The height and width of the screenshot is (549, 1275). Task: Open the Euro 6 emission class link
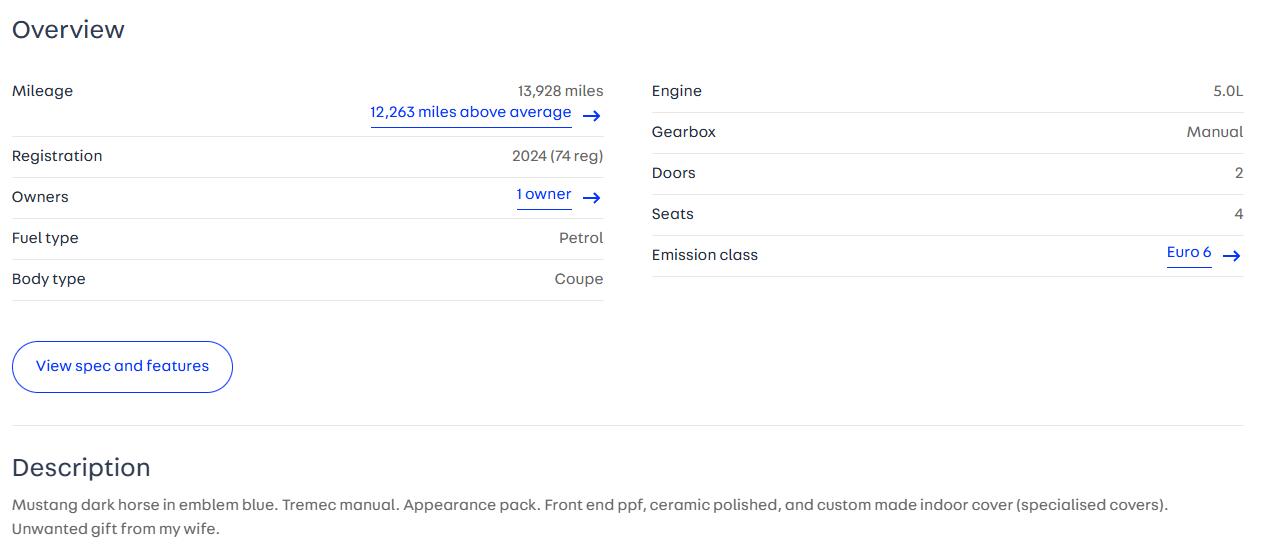click(1189, 253)
